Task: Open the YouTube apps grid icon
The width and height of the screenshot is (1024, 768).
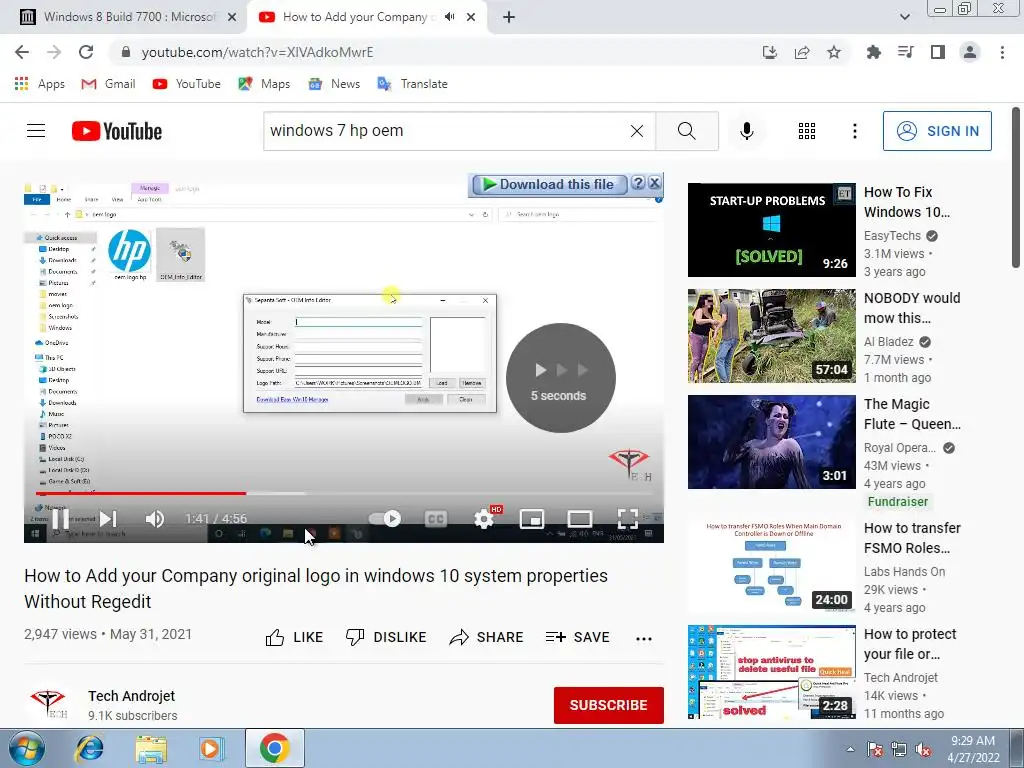Action: coord(807,131)
